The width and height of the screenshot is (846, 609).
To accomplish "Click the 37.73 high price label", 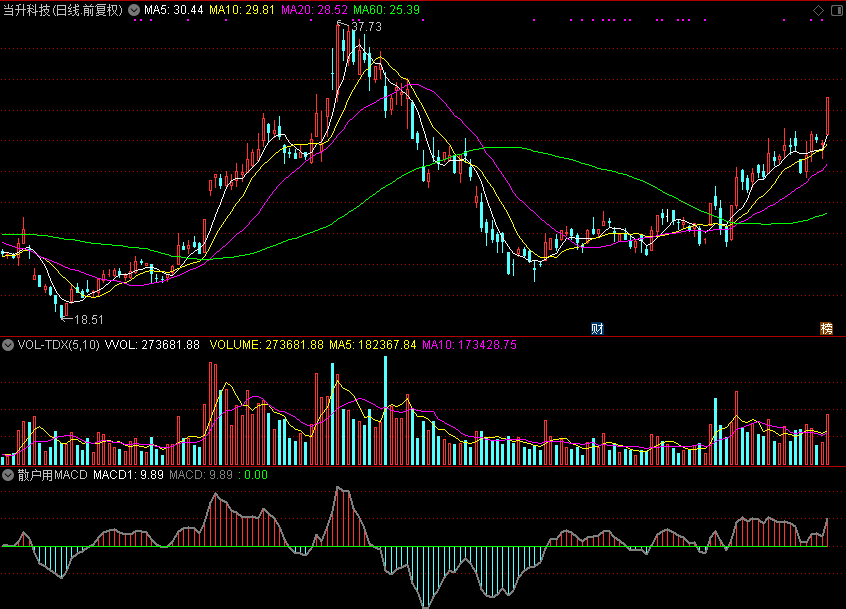I will tap(366, 27).
